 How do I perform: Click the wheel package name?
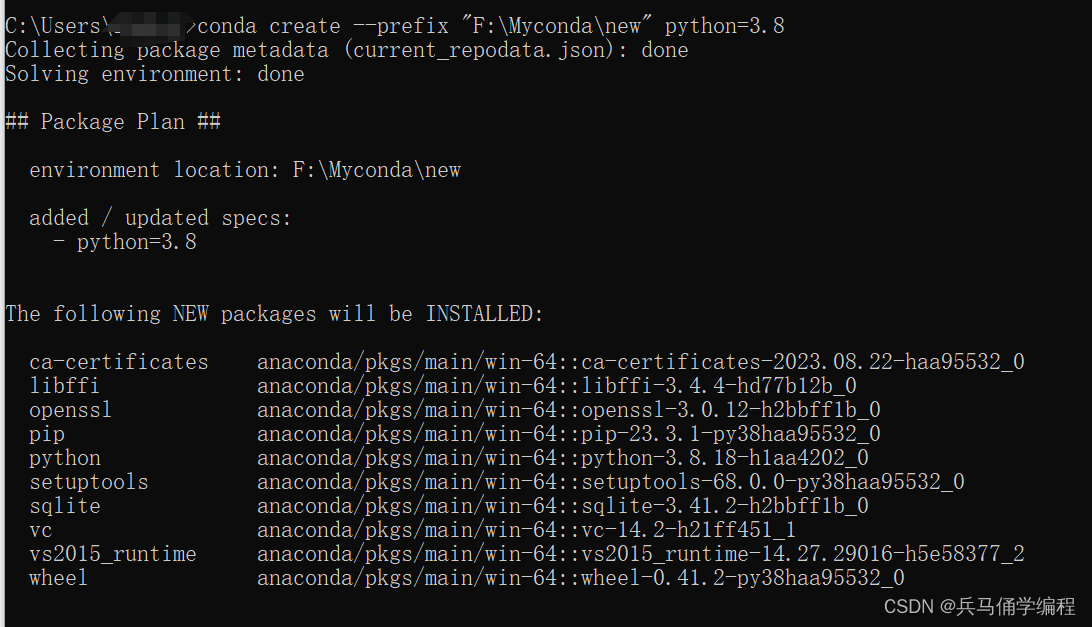click(58, 578)
